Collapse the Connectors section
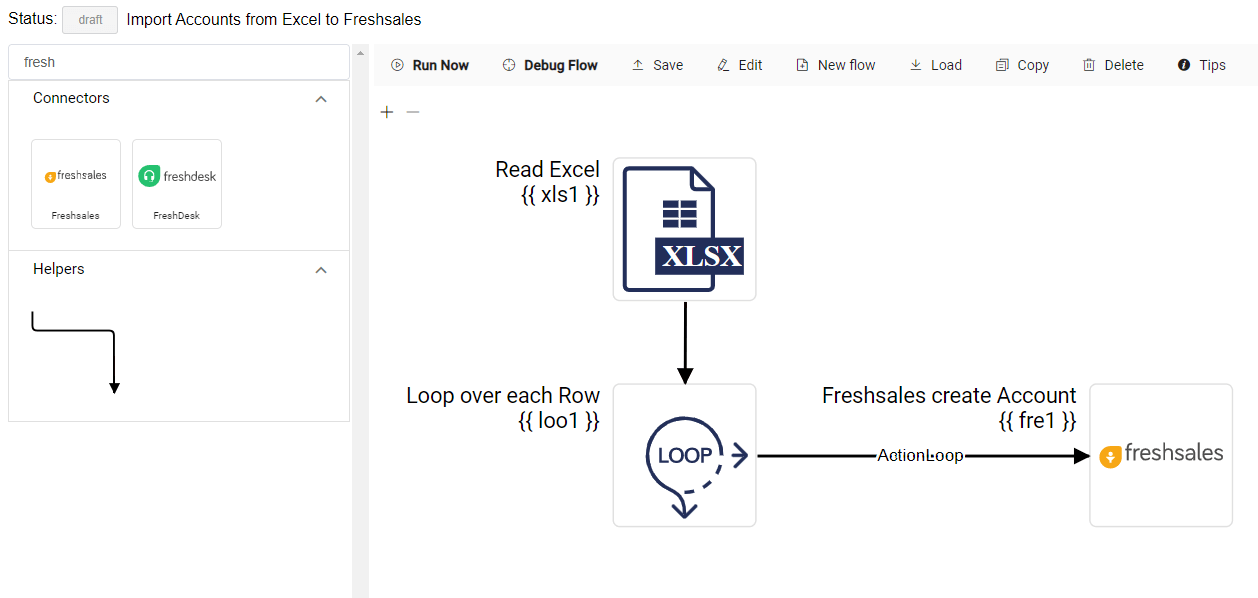 (321, 99)
